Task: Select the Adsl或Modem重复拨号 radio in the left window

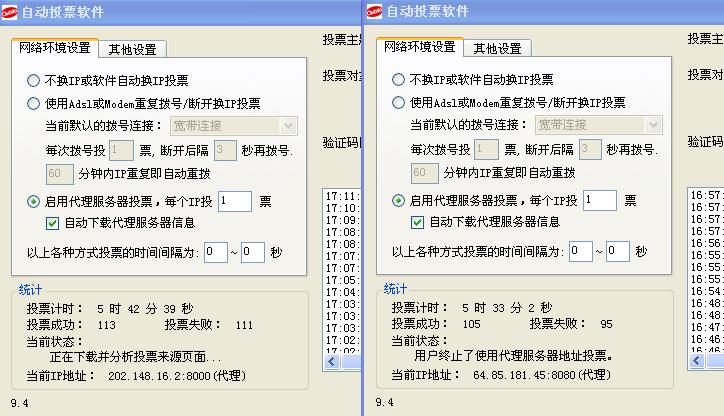Action: (x=34, y=103)
